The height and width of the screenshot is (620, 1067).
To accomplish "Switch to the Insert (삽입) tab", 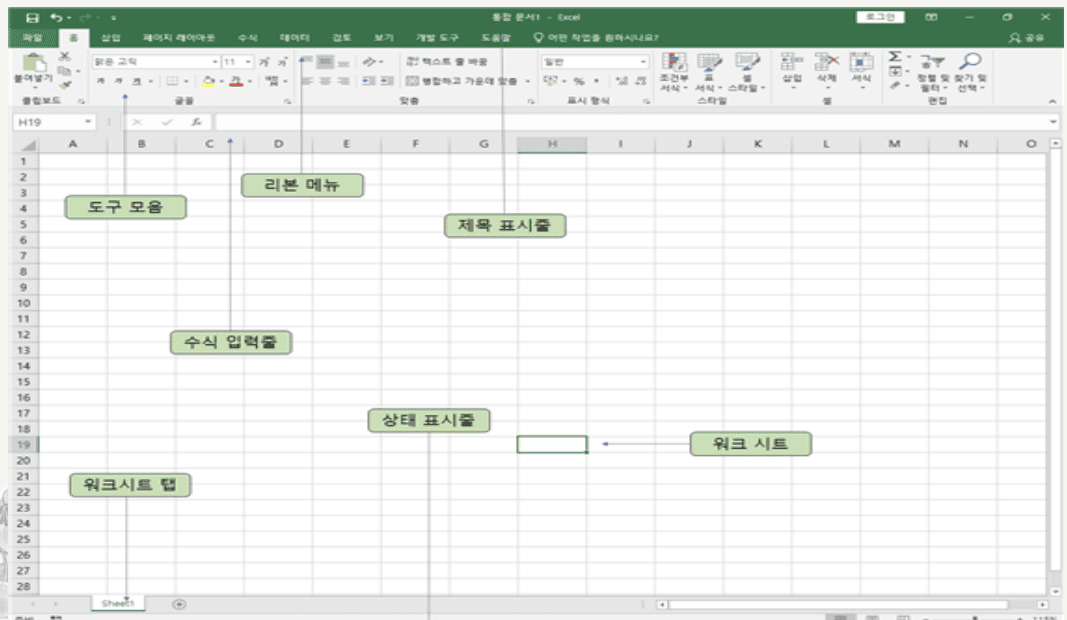I will 111,38.
